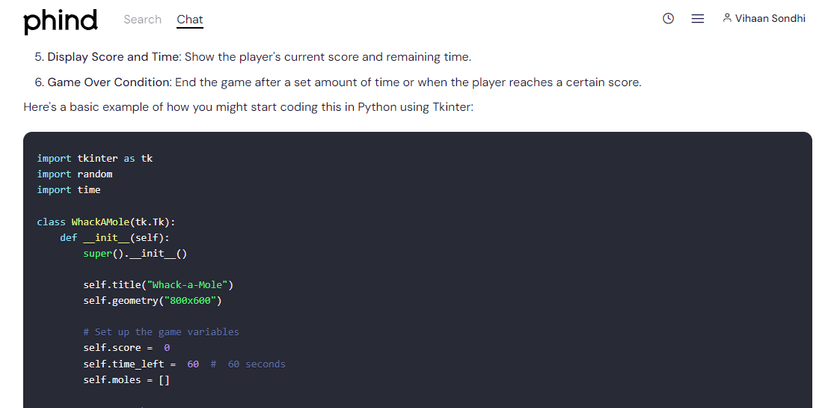This screenshot has width=828, height=408.
Task: Click the 'import random' code line
Action: click(74, 174)
